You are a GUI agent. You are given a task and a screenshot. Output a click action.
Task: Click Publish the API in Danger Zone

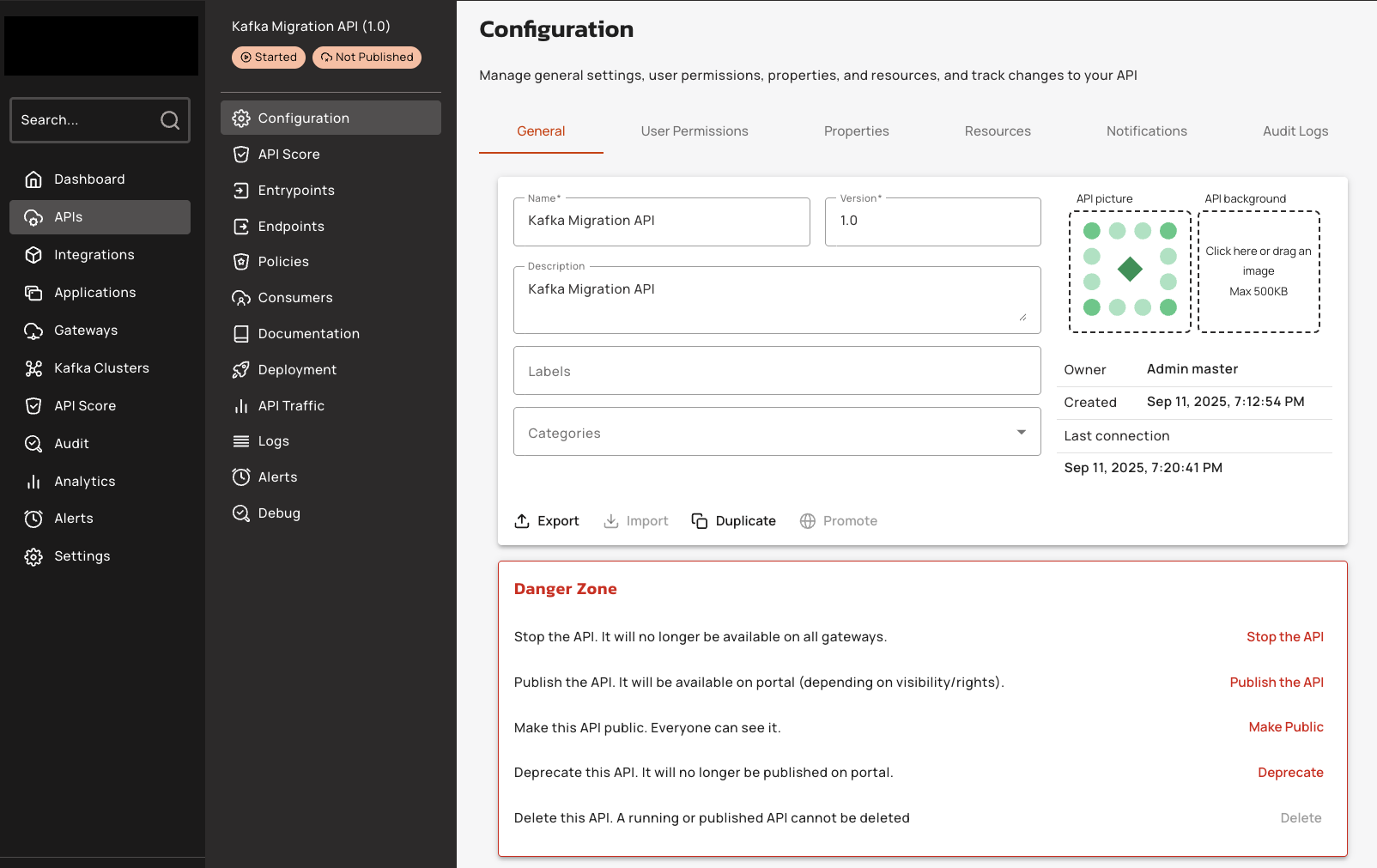point(1276,683)
